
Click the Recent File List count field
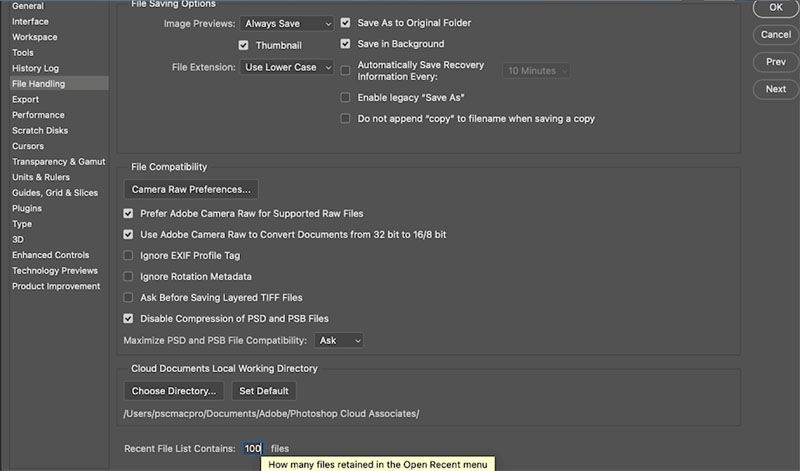(x=253, y=449)
